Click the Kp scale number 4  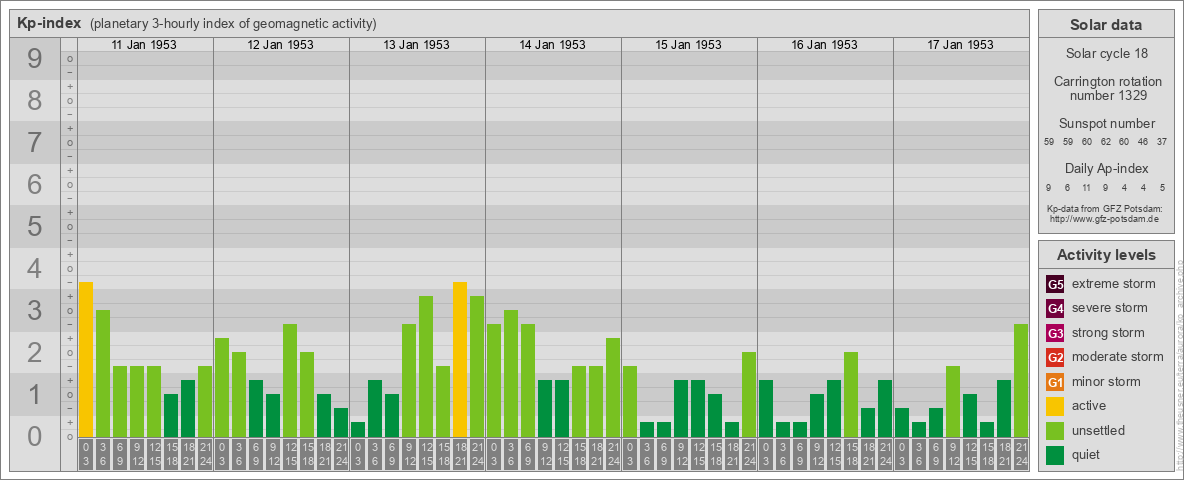(x=35, y=269)
